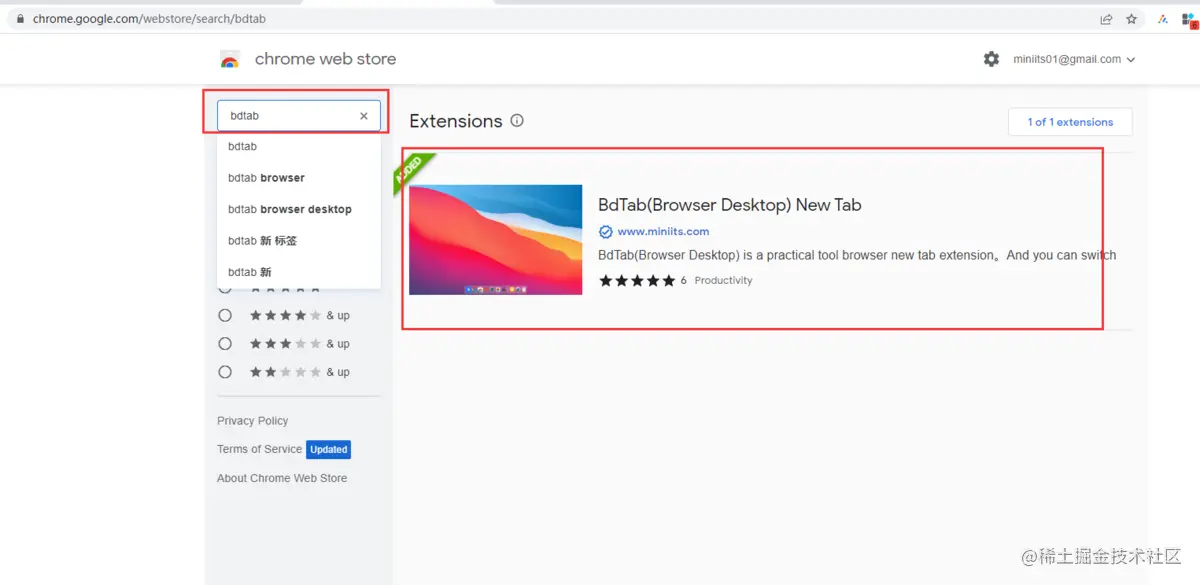1200x585 pixels.
Task: Expand the miniits01@gmail.com account dropdown
Action: pyautogui.click(x=1073, y=59)
